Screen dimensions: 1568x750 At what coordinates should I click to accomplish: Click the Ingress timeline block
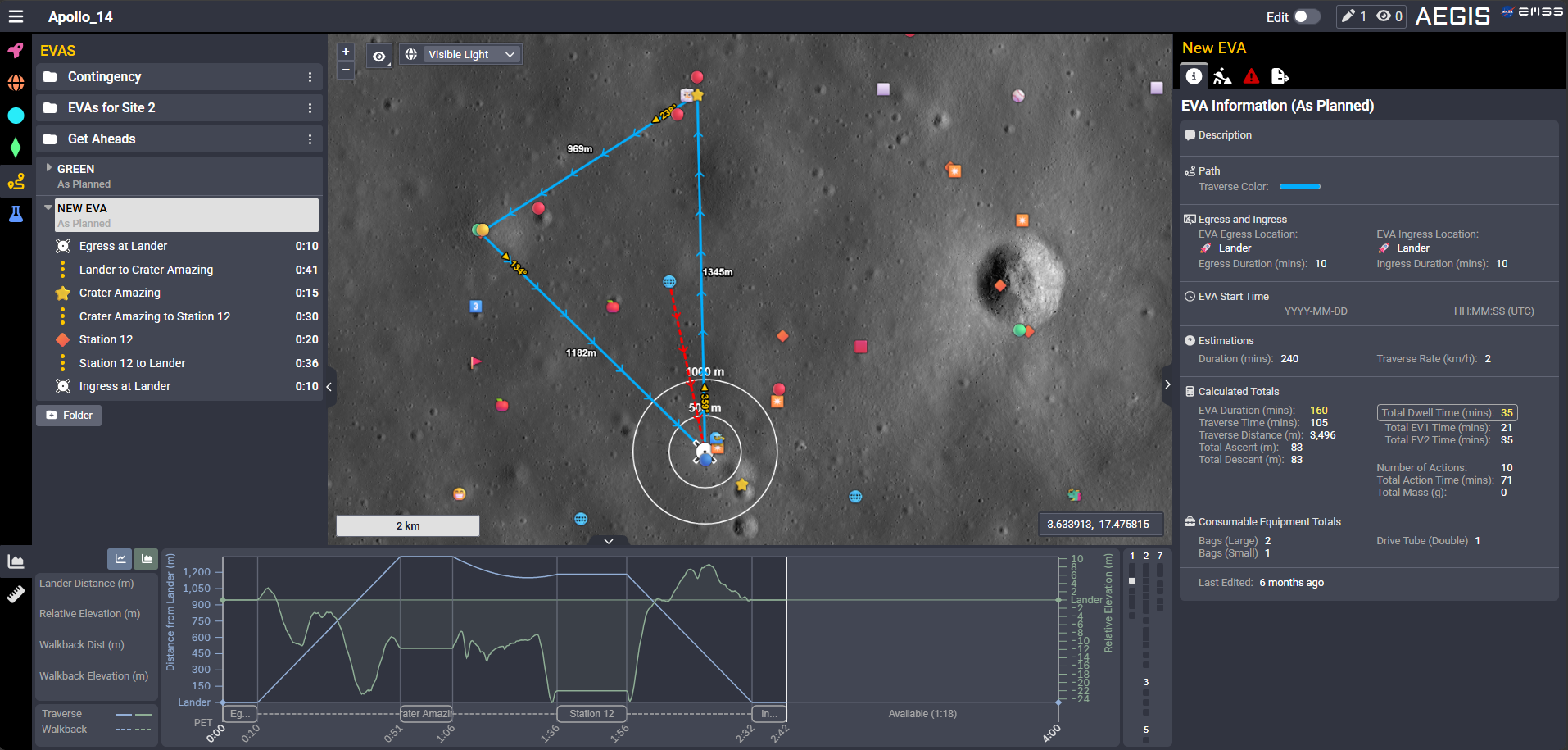point(769,714)
